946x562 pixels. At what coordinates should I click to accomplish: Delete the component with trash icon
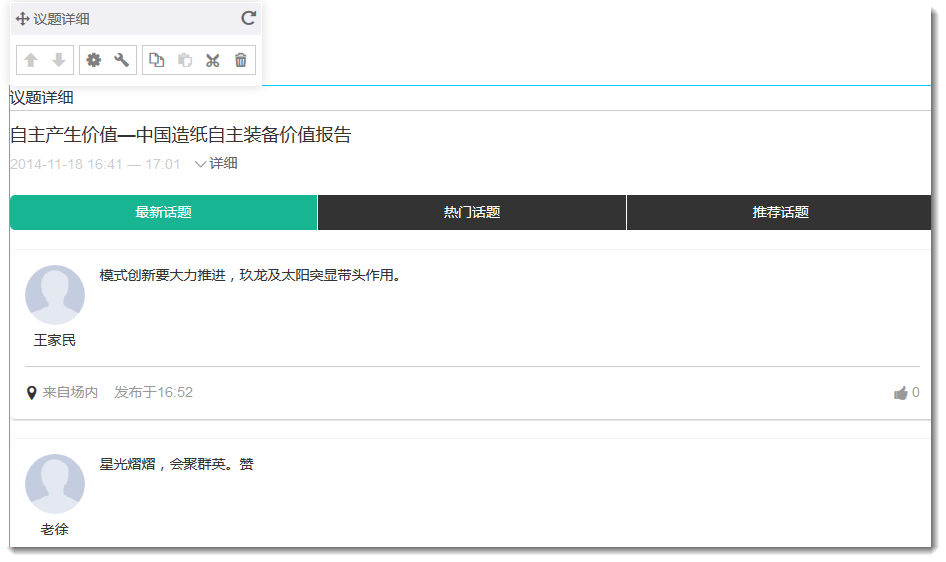[x=241, y=60]
